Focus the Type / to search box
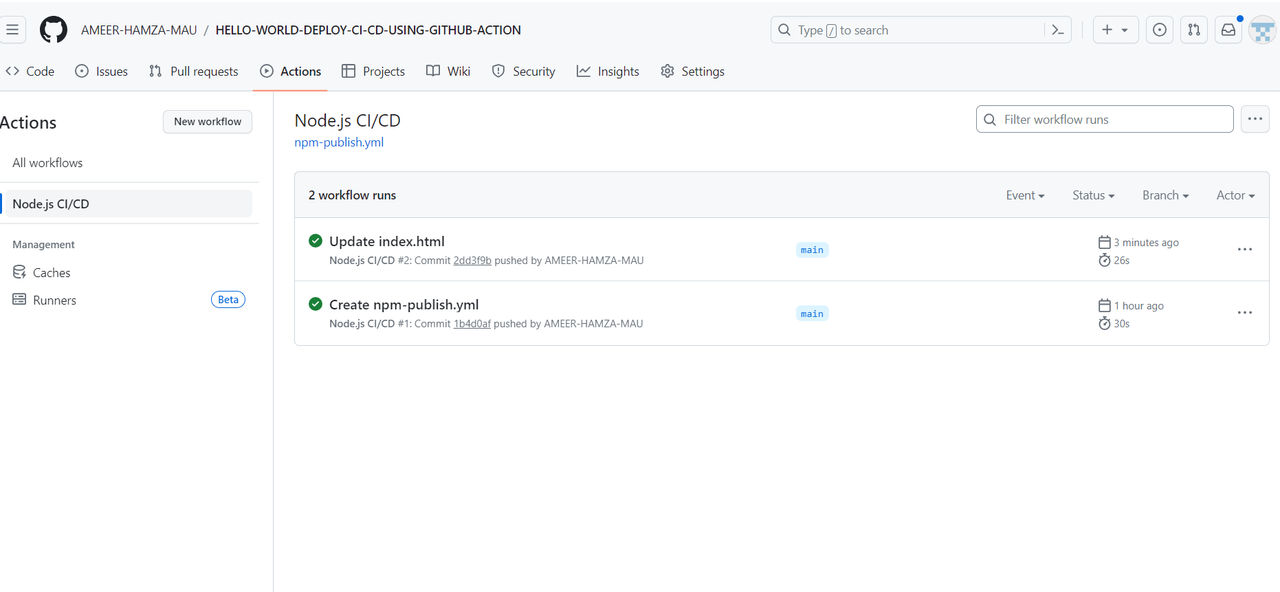 921,30
